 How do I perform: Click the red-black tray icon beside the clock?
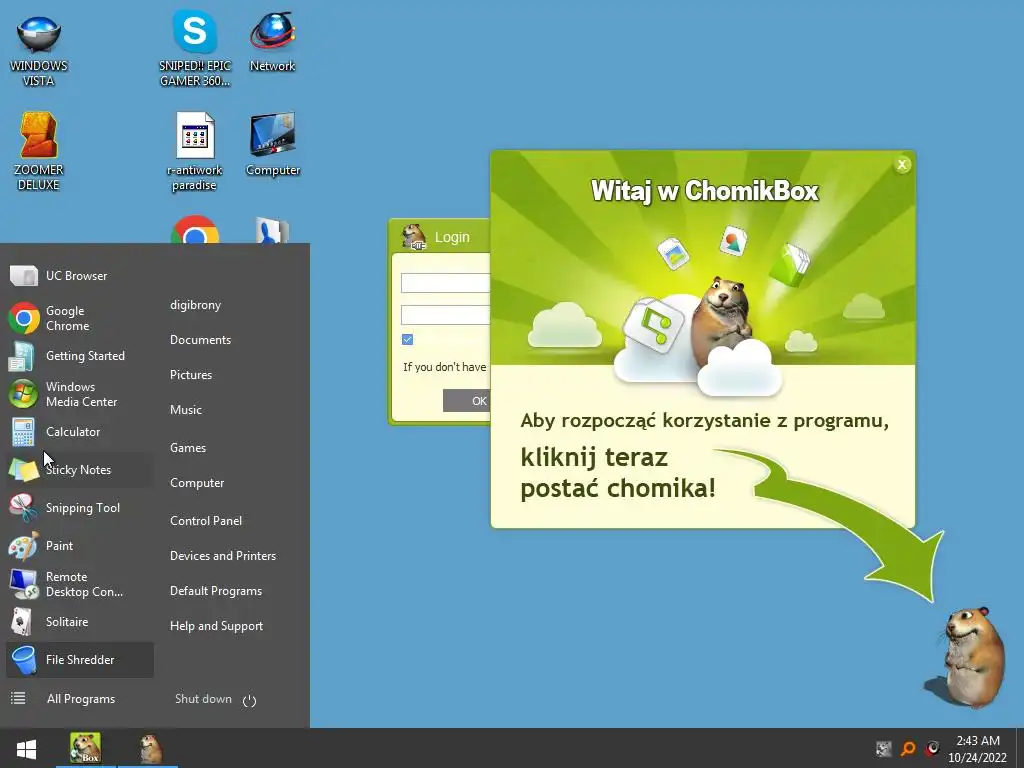click(933, 748)
